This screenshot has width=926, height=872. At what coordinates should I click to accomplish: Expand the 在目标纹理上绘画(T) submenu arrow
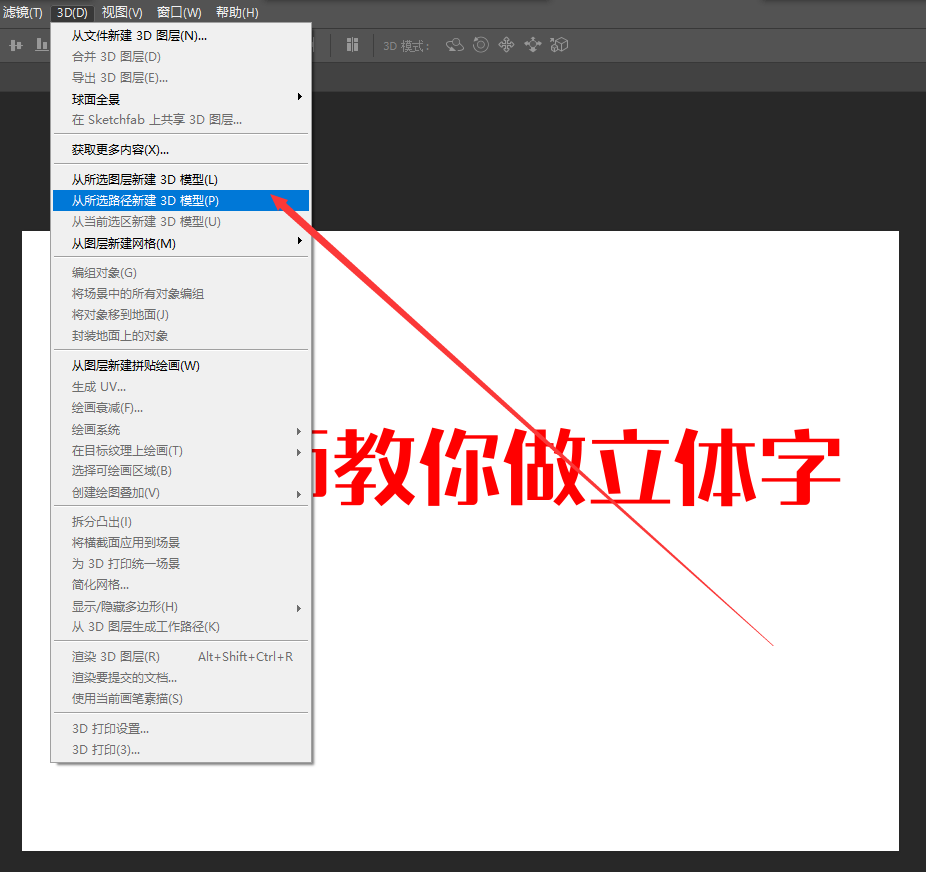(299, 452)
